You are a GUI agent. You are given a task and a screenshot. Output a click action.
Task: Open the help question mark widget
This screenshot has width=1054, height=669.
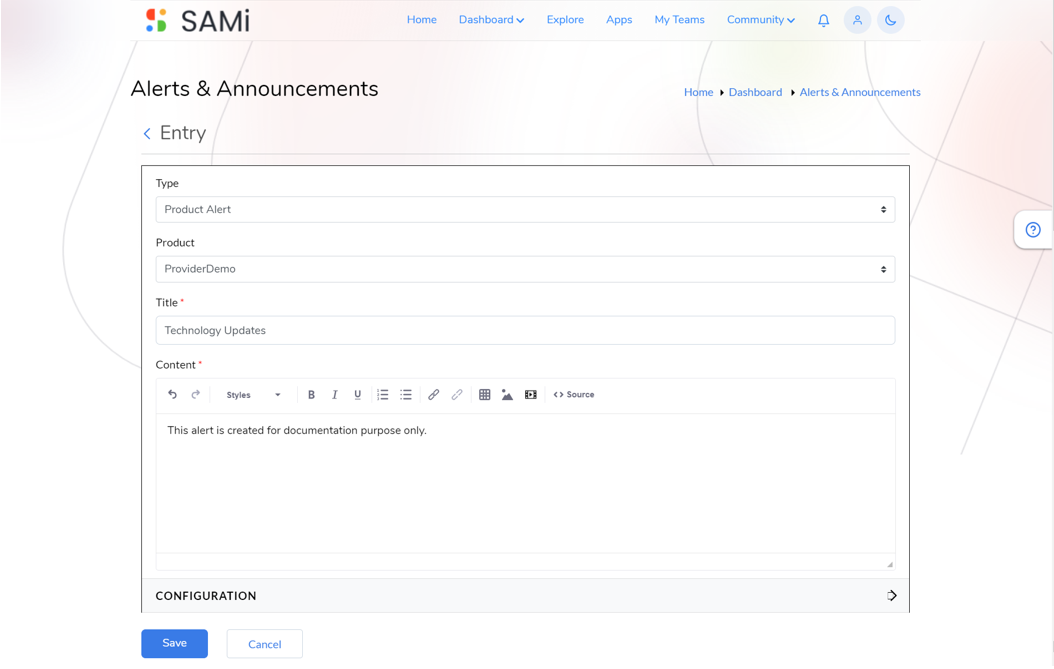tap(1032, 230)
